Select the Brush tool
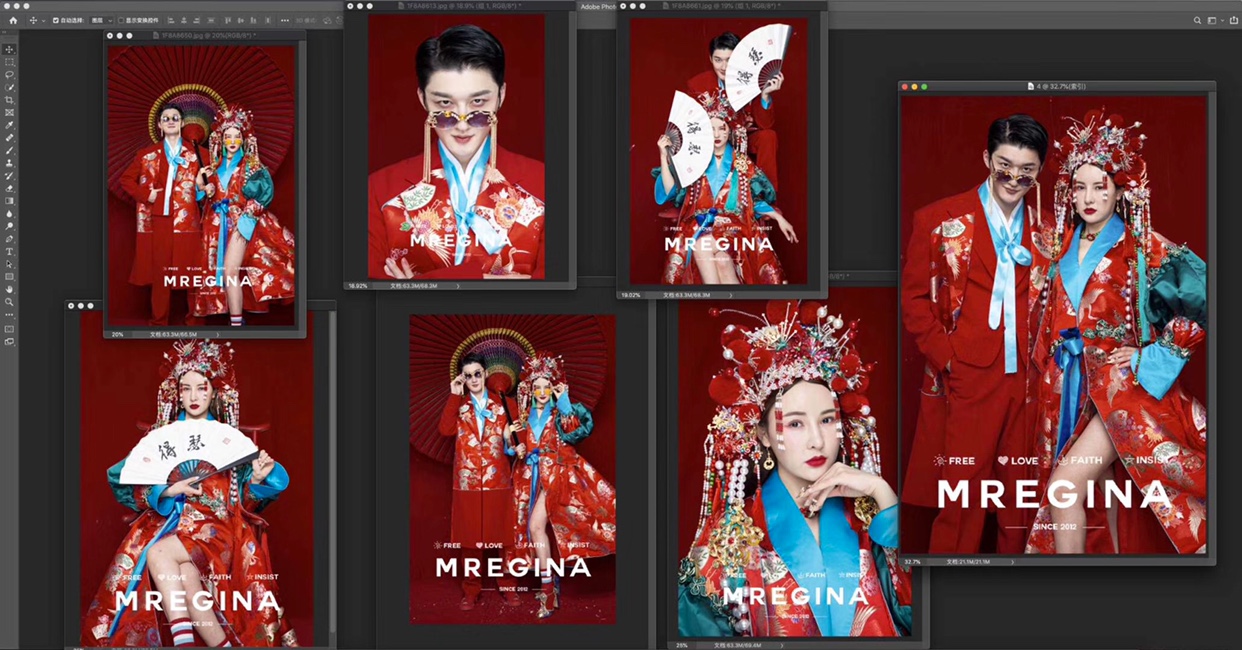Screen dimensions: 1242x650 [9, 150]
